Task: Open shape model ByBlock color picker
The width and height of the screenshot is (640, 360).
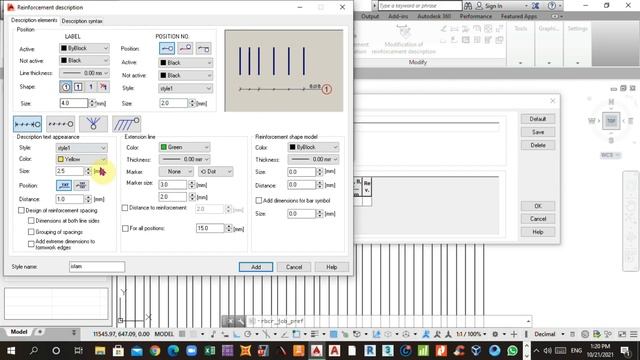Action: point(313,147)
